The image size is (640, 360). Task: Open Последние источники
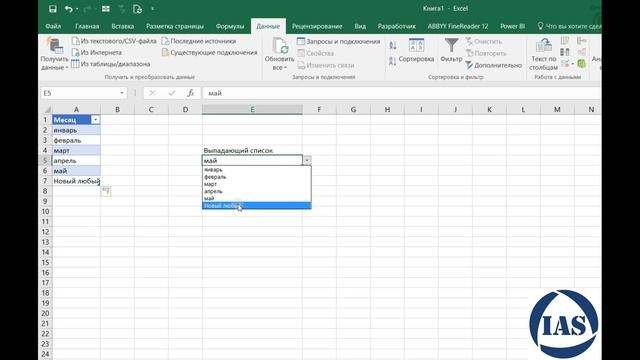click(199, 41)
